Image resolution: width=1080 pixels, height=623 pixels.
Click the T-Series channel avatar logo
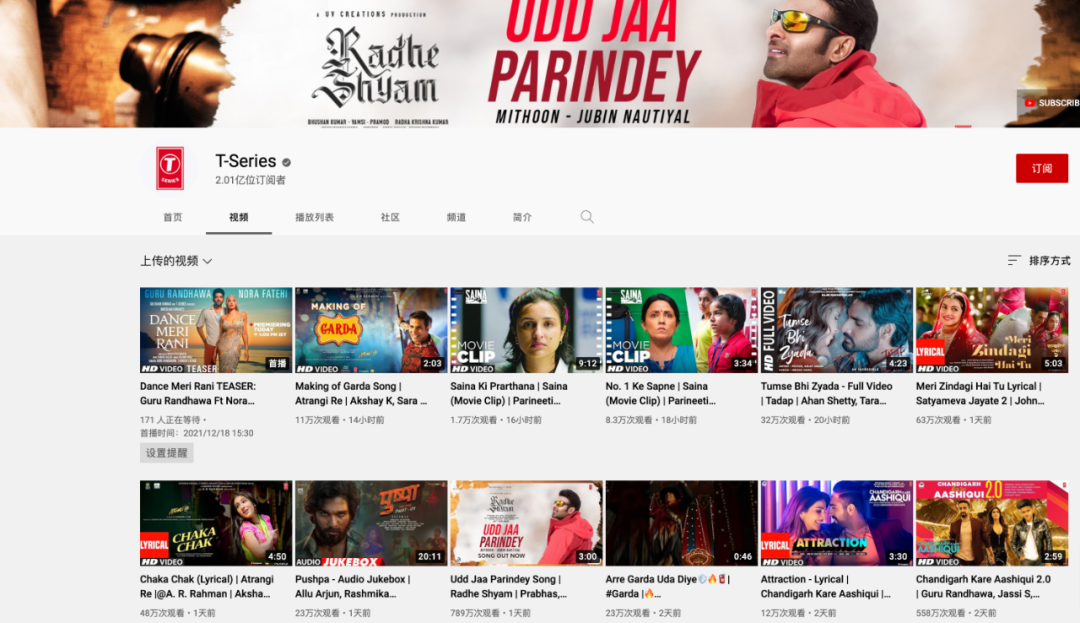click(169, 168)
